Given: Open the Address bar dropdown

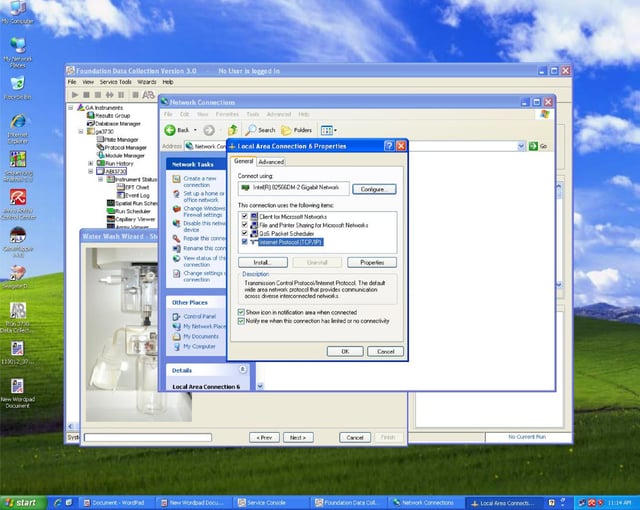Looking at the screenshot, I should 521,146.
